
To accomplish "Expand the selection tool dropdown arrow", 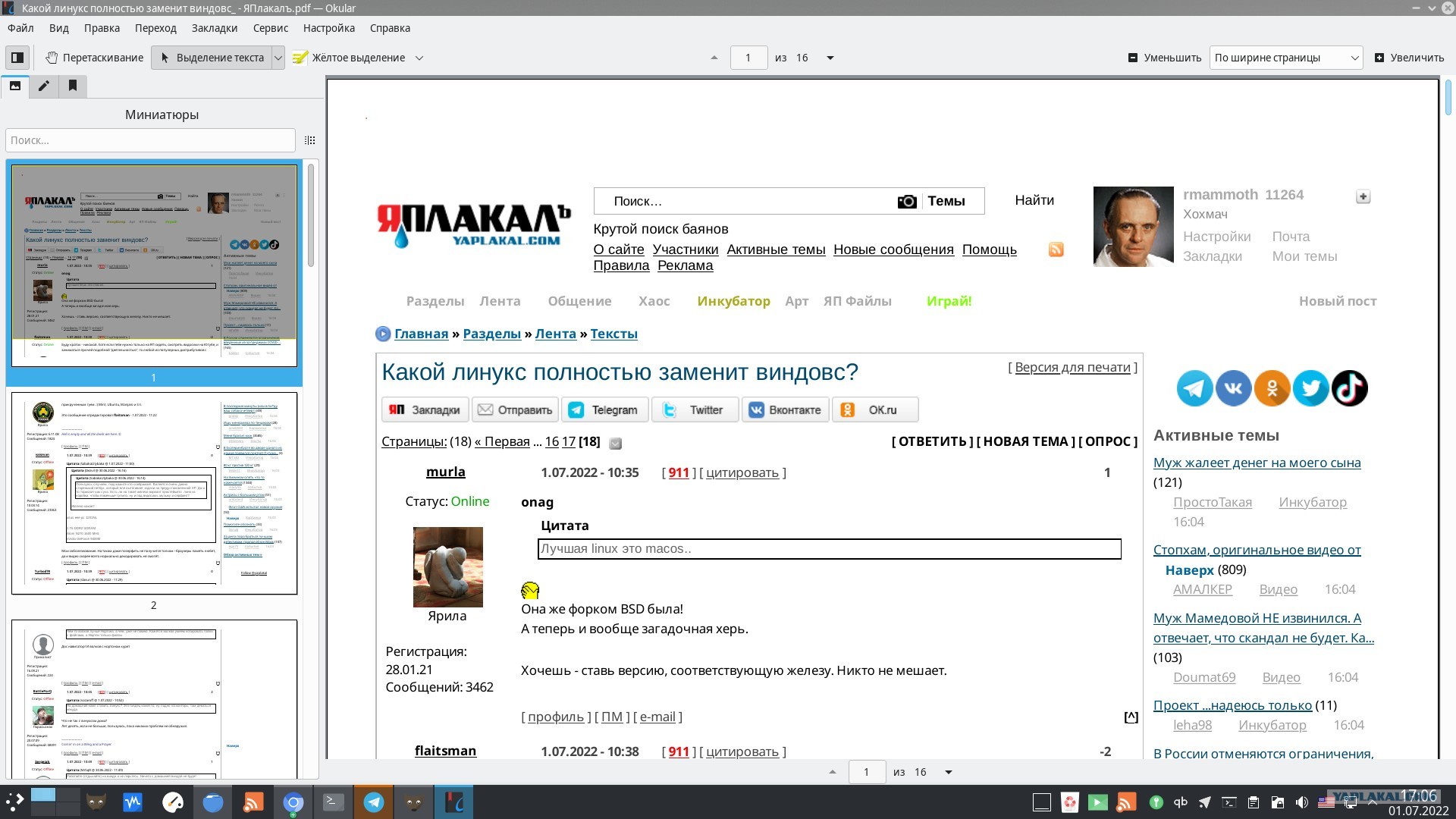I will coord(278,58).
